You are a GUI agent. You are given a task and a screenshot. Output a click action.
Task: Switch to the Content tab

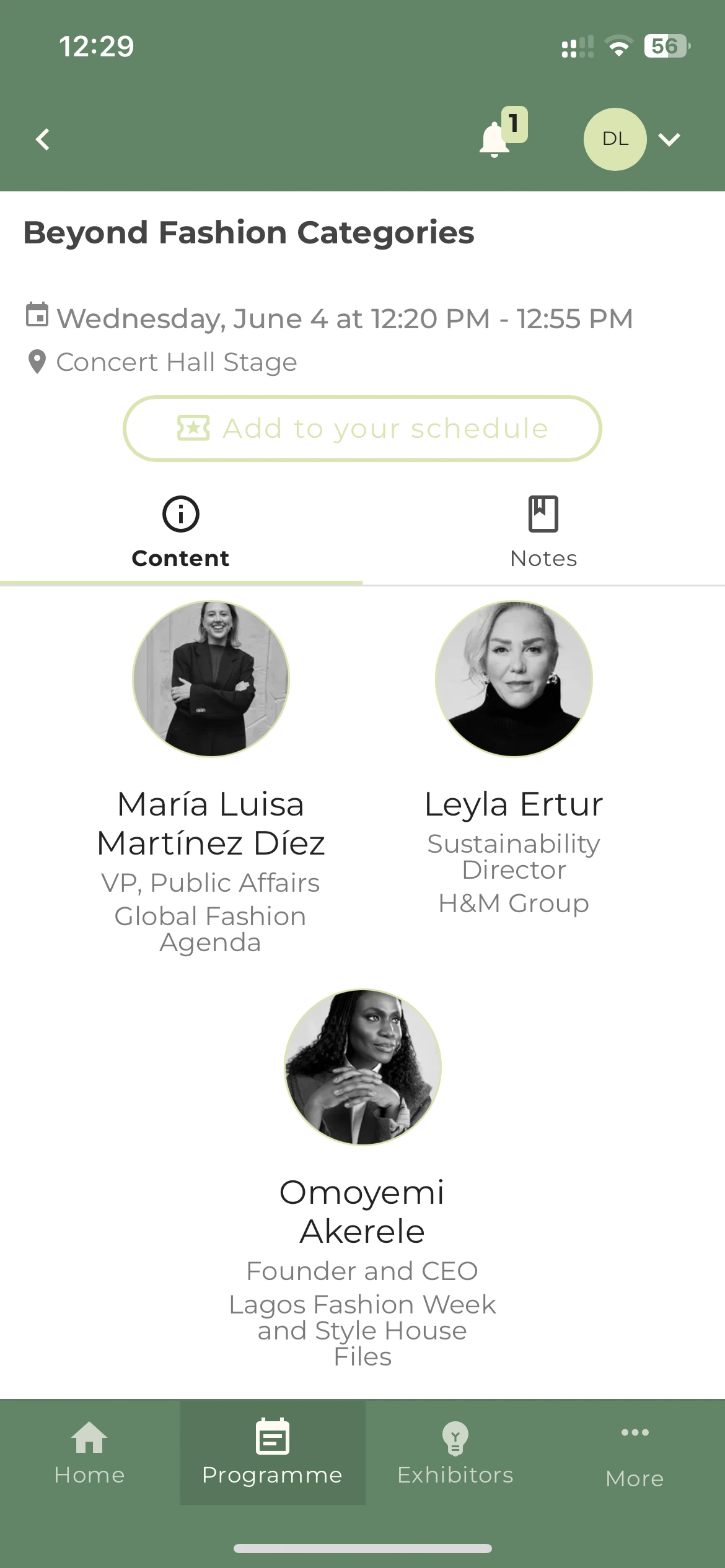180,534
